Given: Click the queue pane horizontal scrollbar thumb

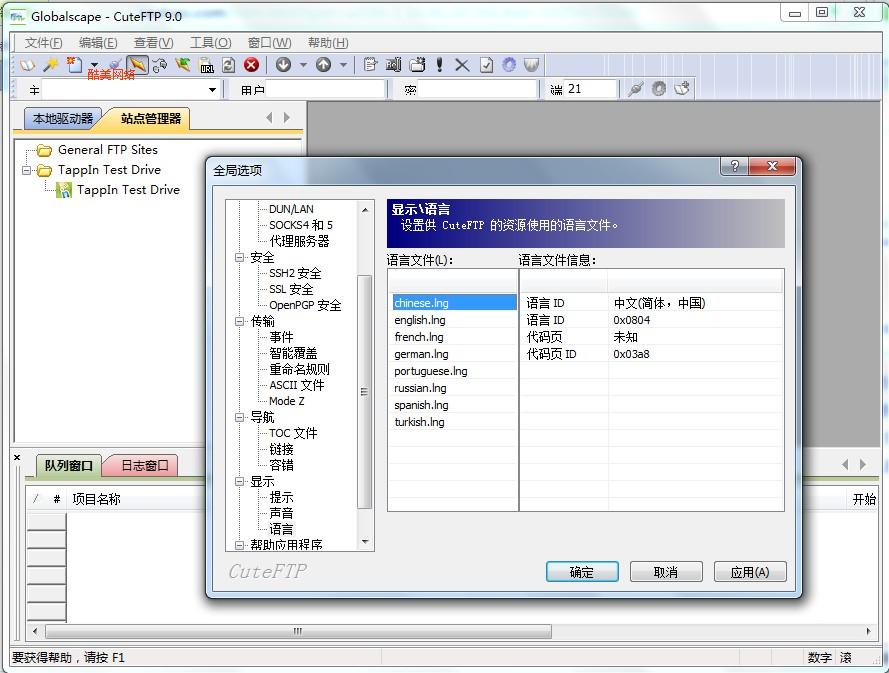Looking at the screenshot, I should coord(298,631).
